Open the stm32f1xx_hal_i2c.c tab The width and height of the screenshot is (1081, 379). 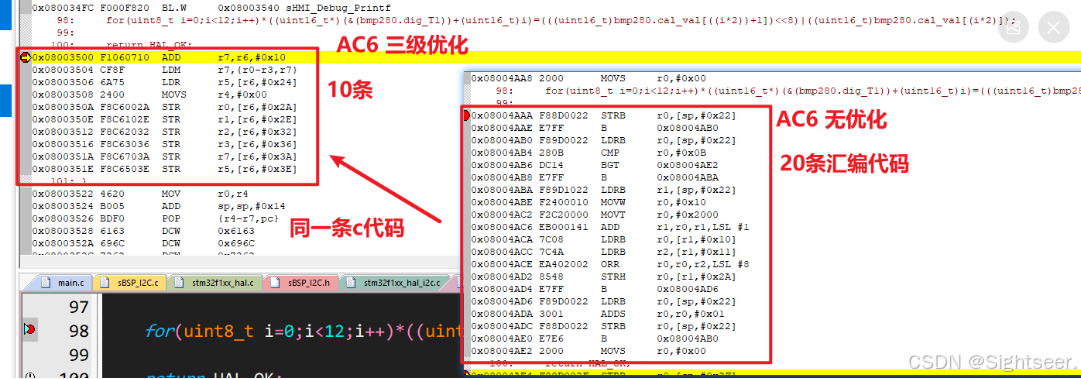pos(395,283)
